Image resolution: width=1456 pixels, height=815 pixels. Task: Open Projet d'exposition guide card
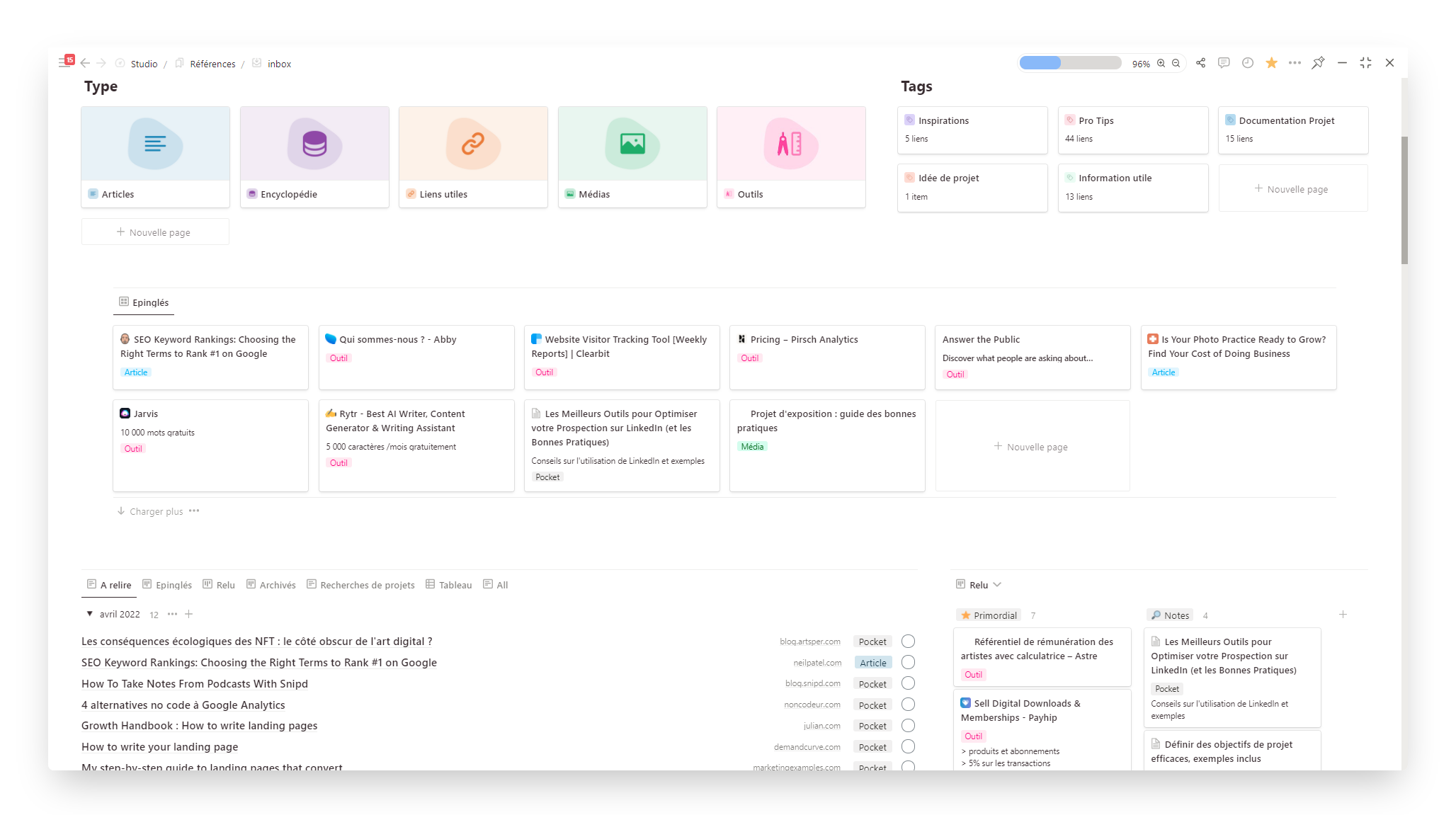pos(827,445)
